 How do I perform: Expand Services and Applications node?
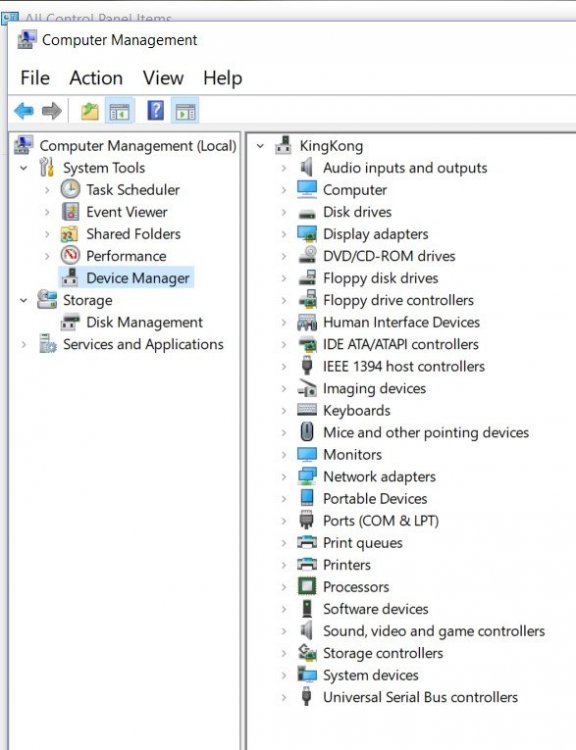coord(23,344)
